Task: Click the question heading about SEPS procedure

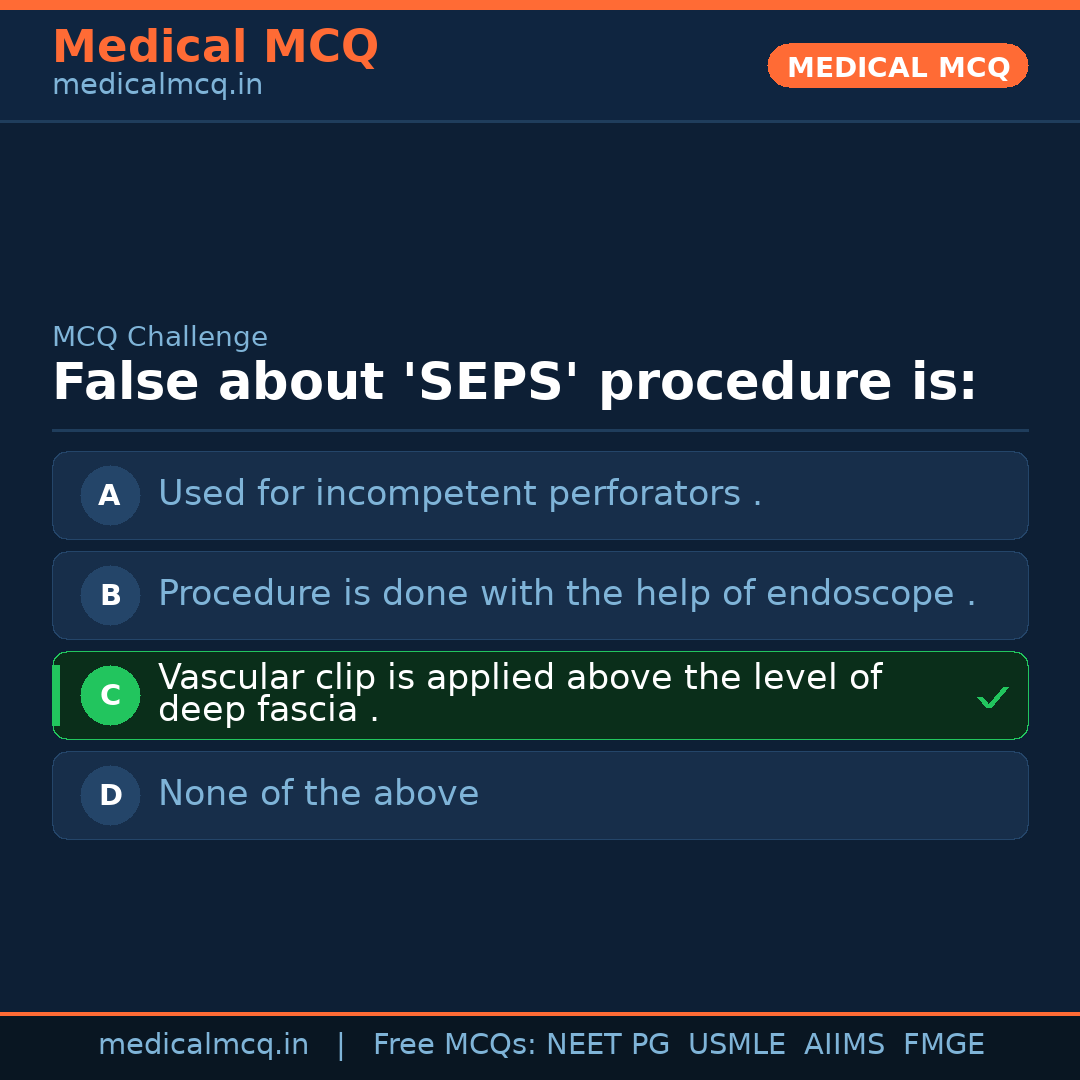Action: pos(514,383)
